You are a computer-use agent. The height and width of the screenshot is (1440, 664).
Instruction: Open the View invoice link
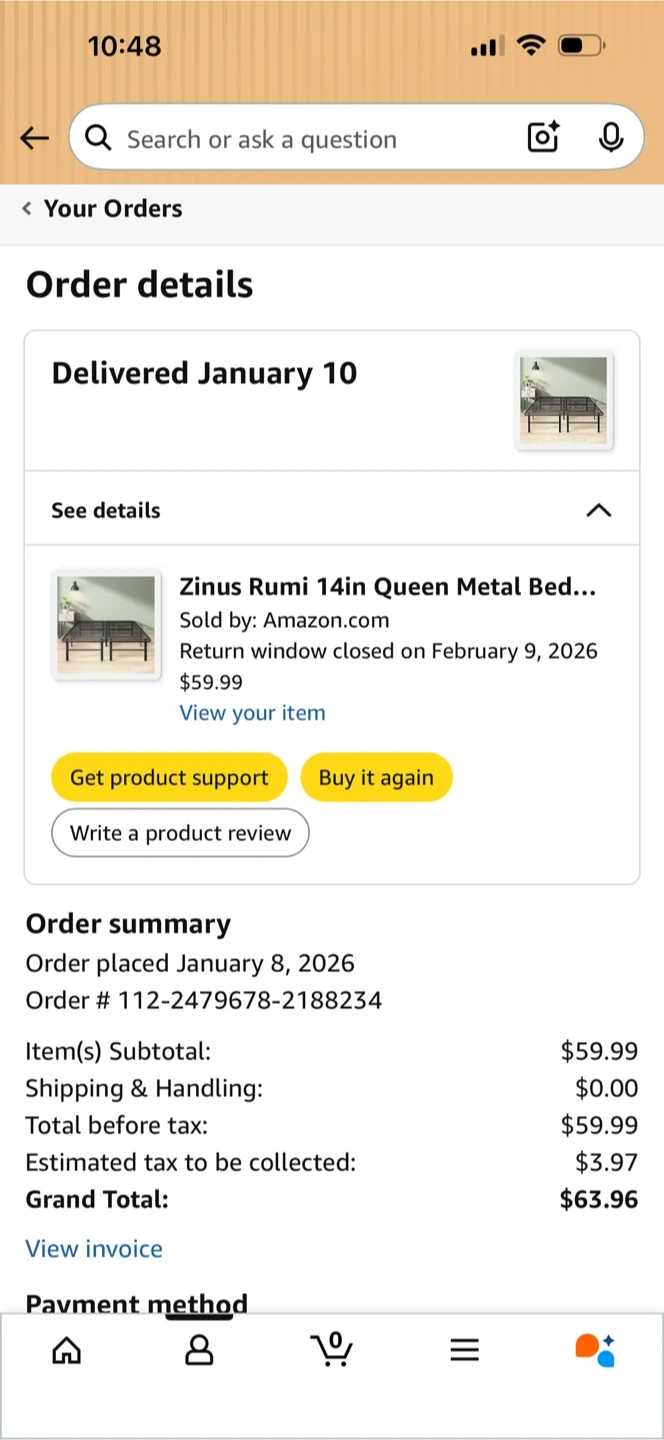point(94,1248)
